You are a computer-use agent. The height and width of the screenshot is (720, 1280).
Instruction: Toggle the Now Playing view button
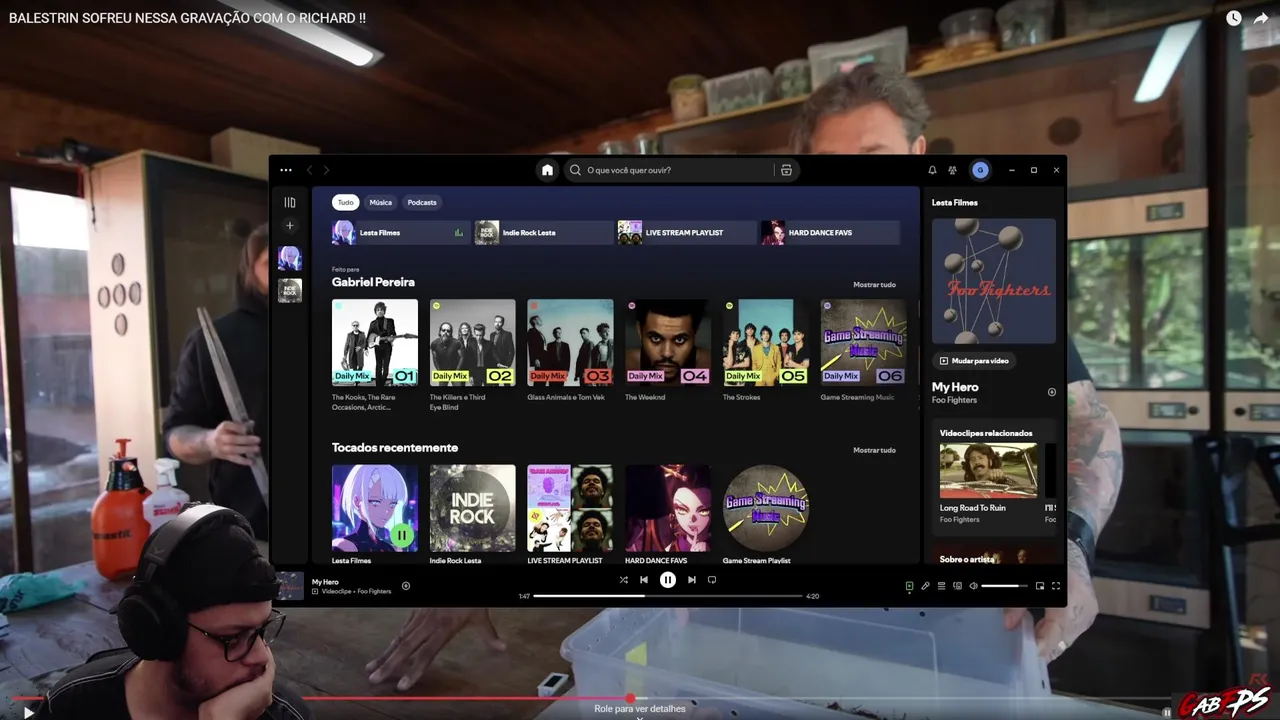(x=909, y=586)
